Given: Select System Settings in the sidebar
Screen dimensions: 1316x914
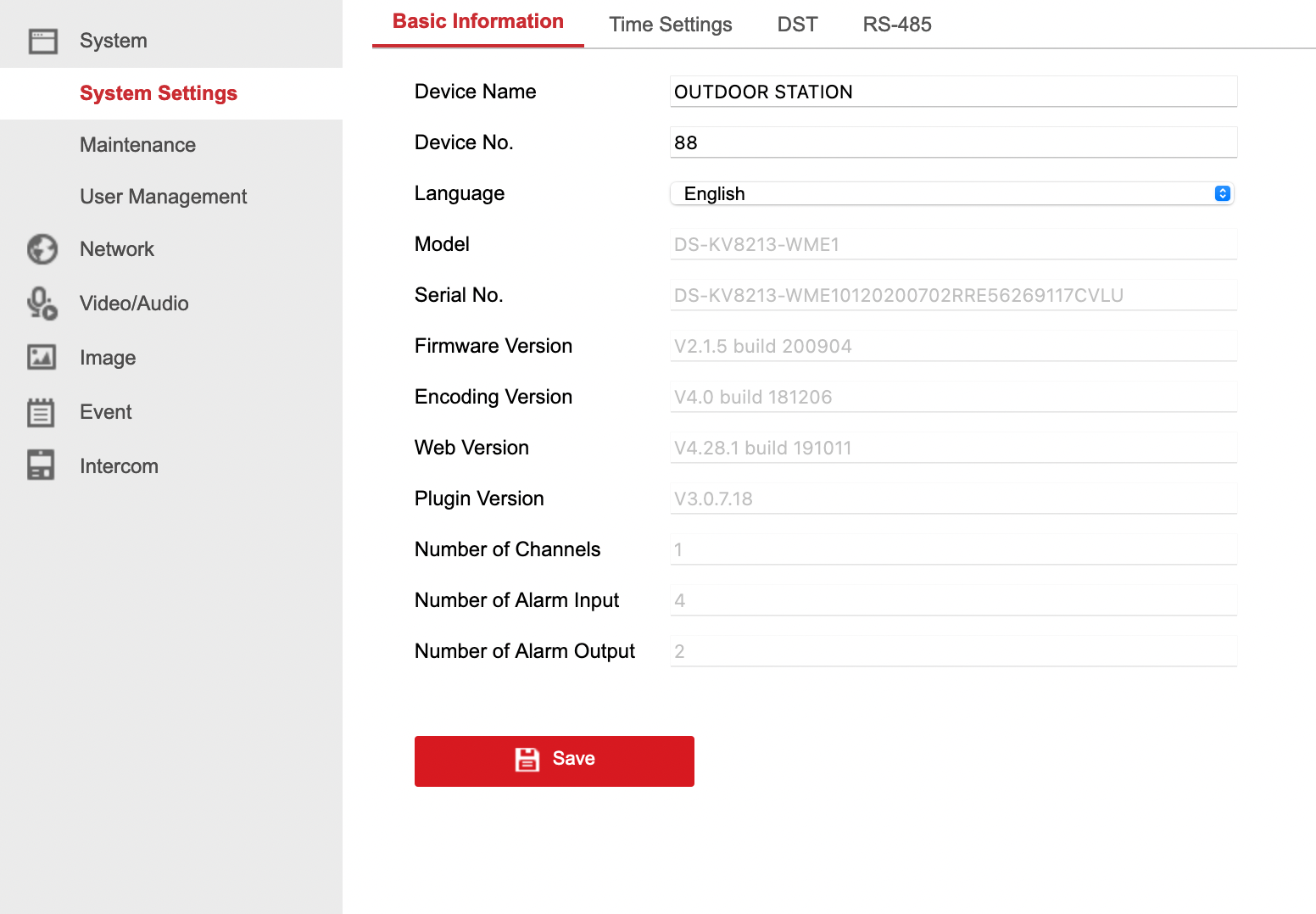Looking at the screenshot, I should point(159,93).
